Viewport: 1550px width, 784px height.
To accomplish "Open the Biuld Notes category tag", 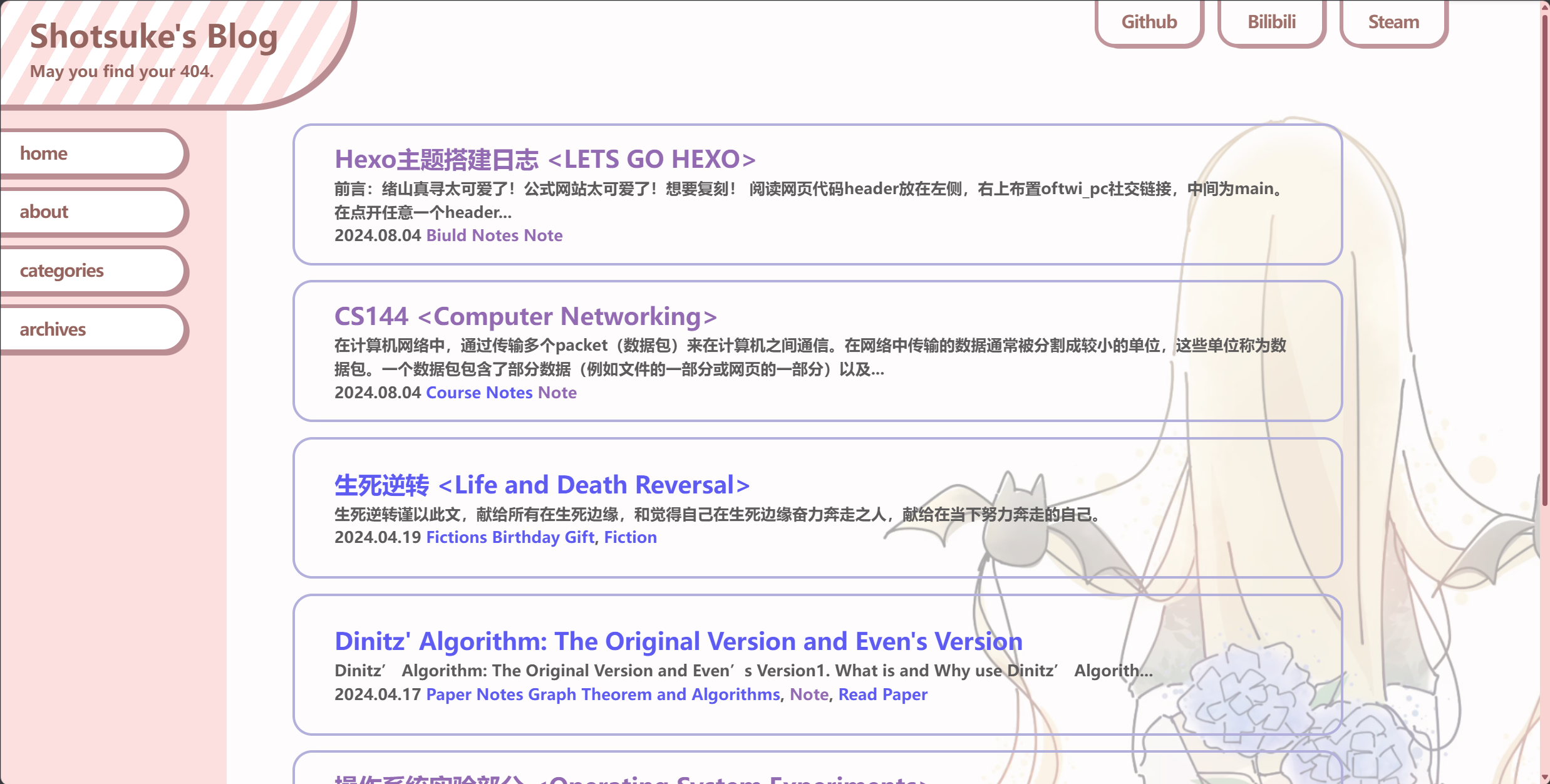I will pyautogui.click(x=494, y=235).
